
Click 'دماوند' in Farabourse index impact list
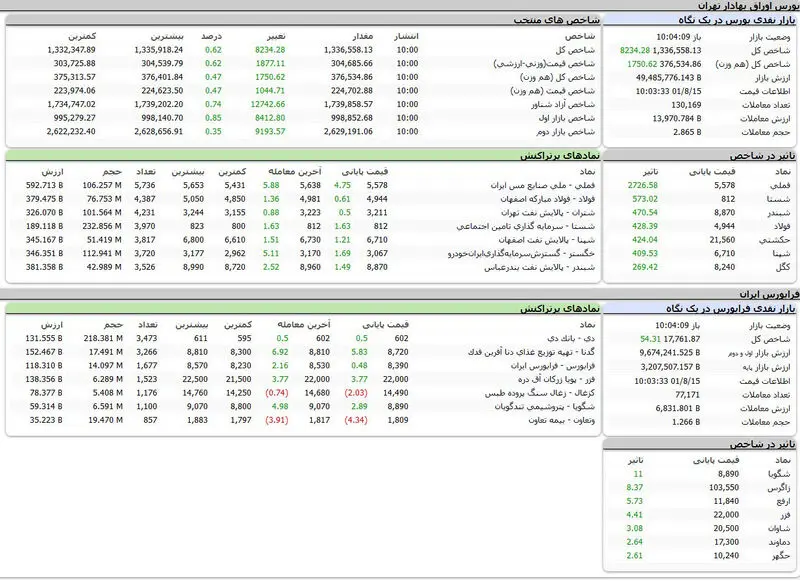pyautogui.click(x=779, y=542)
